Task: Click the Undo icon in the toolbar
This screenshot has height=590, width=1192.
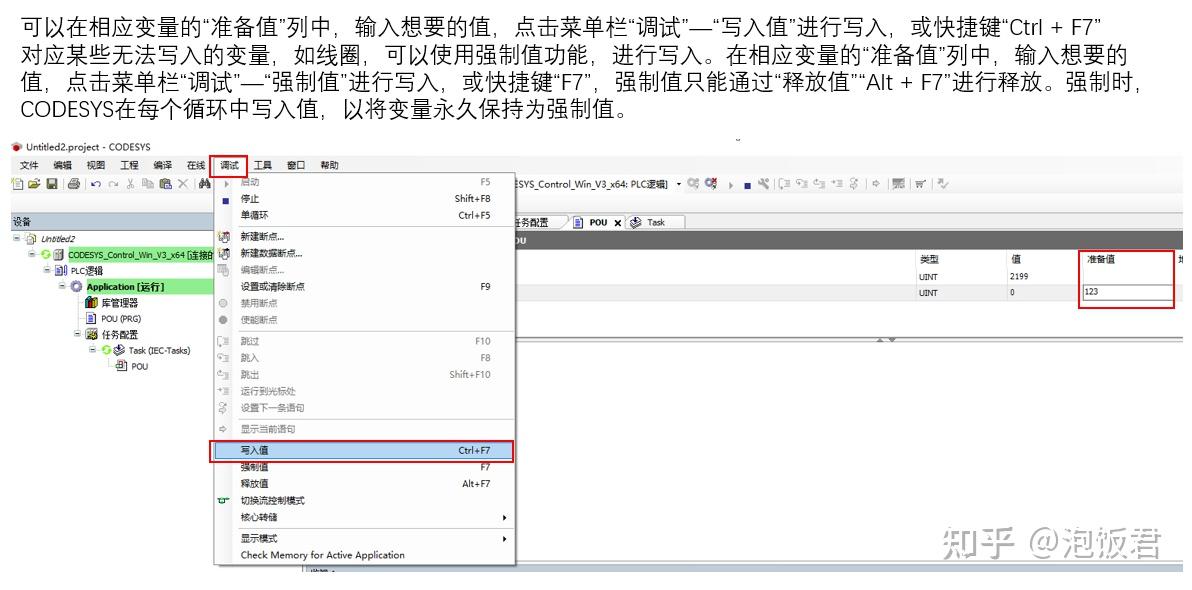Action: (96, 185)
